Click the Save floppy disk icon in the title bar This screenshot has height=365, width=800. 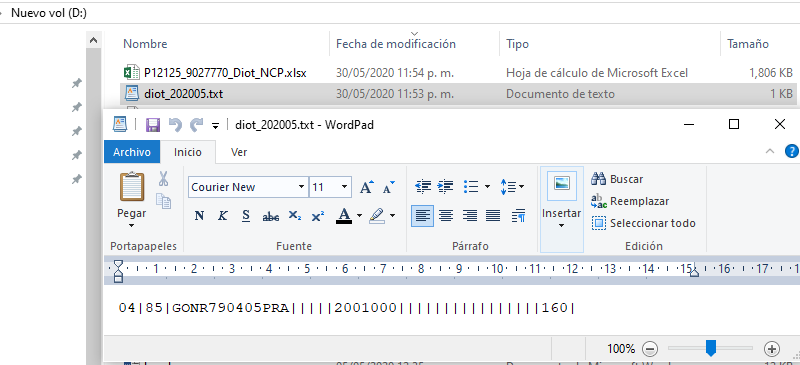point(153,125)
